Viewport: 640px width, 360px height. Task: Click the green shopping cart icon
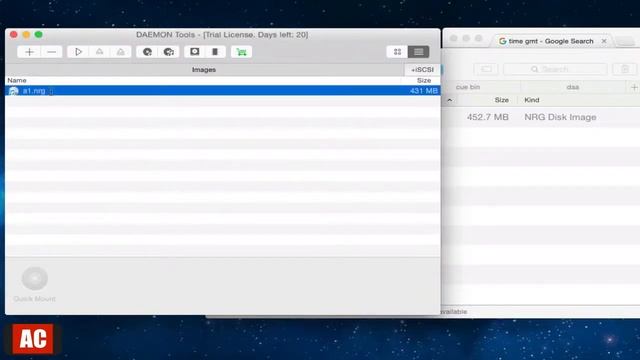pyautogui.click(x=241, y=52)
